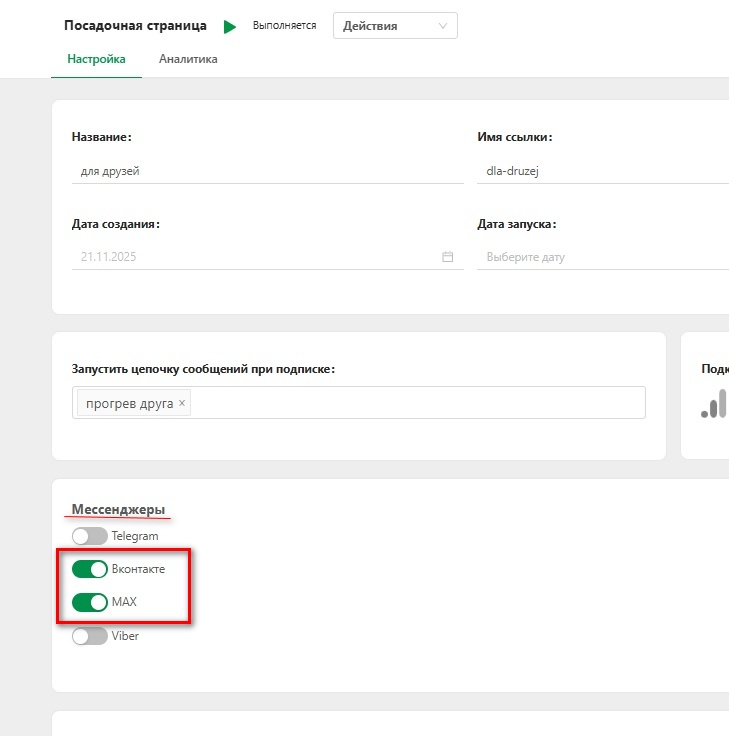Viewport: 729px width, 736px height.
Task: Click the creation date field 21.11.2025
Action: point(257,257)
